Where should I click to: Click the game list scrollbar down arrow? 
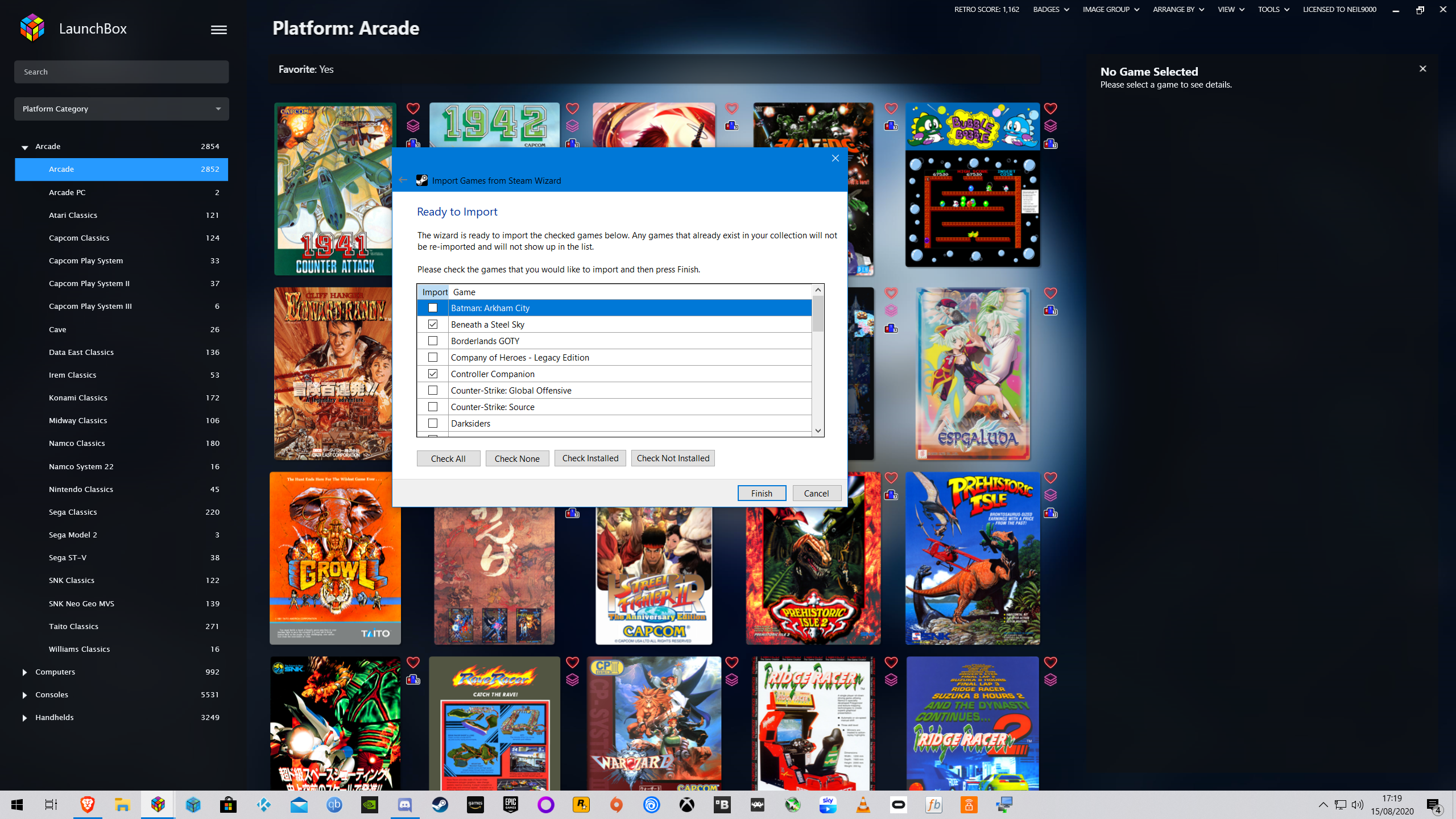point(818,431)
